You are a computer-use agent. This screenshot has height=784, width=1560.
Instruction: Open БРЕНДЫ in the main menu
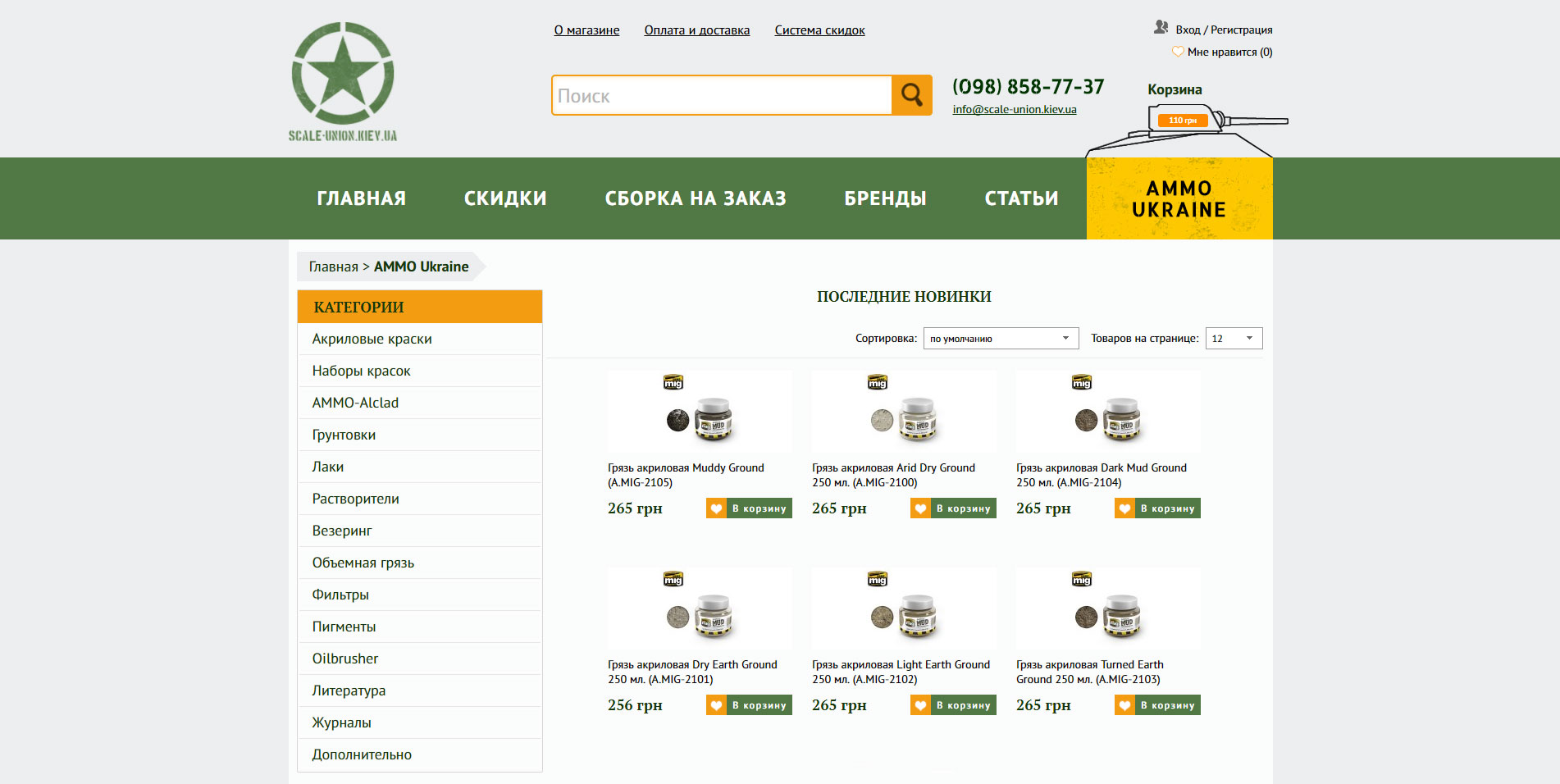(x=886, y=198)
